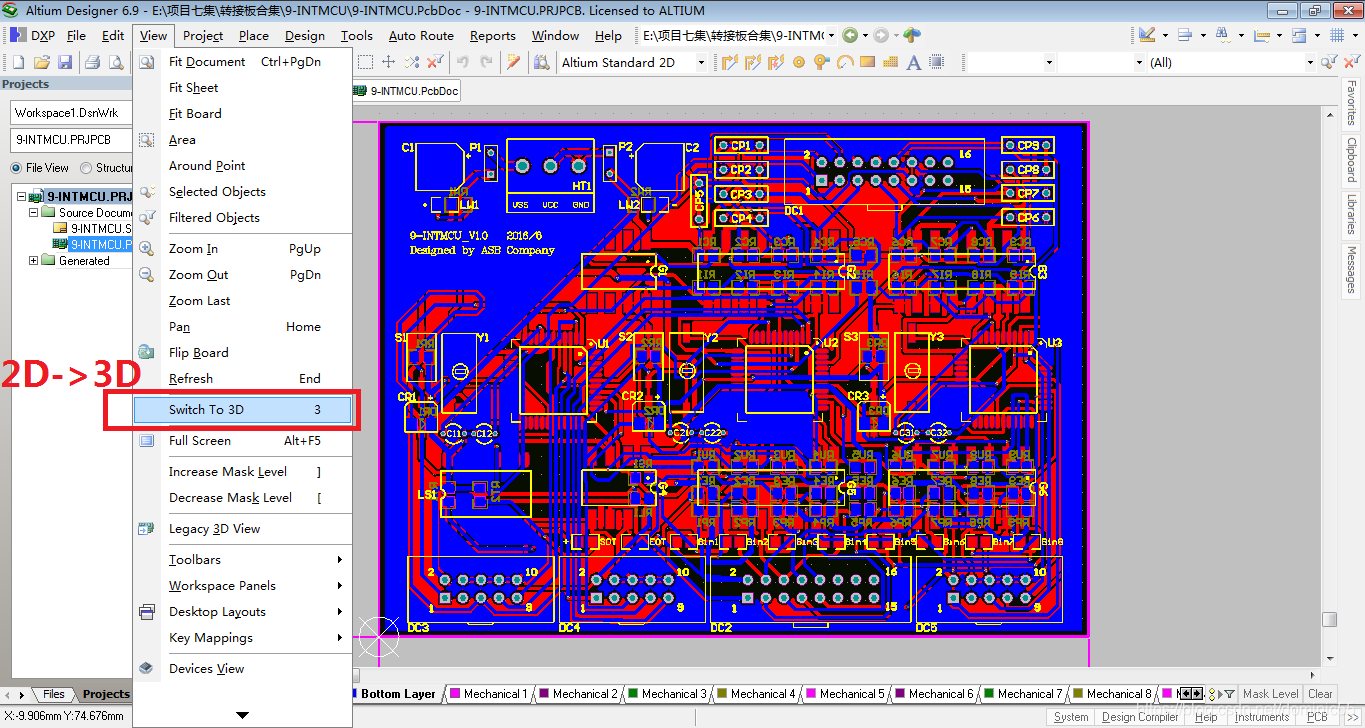Open the document path dropdown
Viewport: 1365px width, 728px height.
click(830, 35)
